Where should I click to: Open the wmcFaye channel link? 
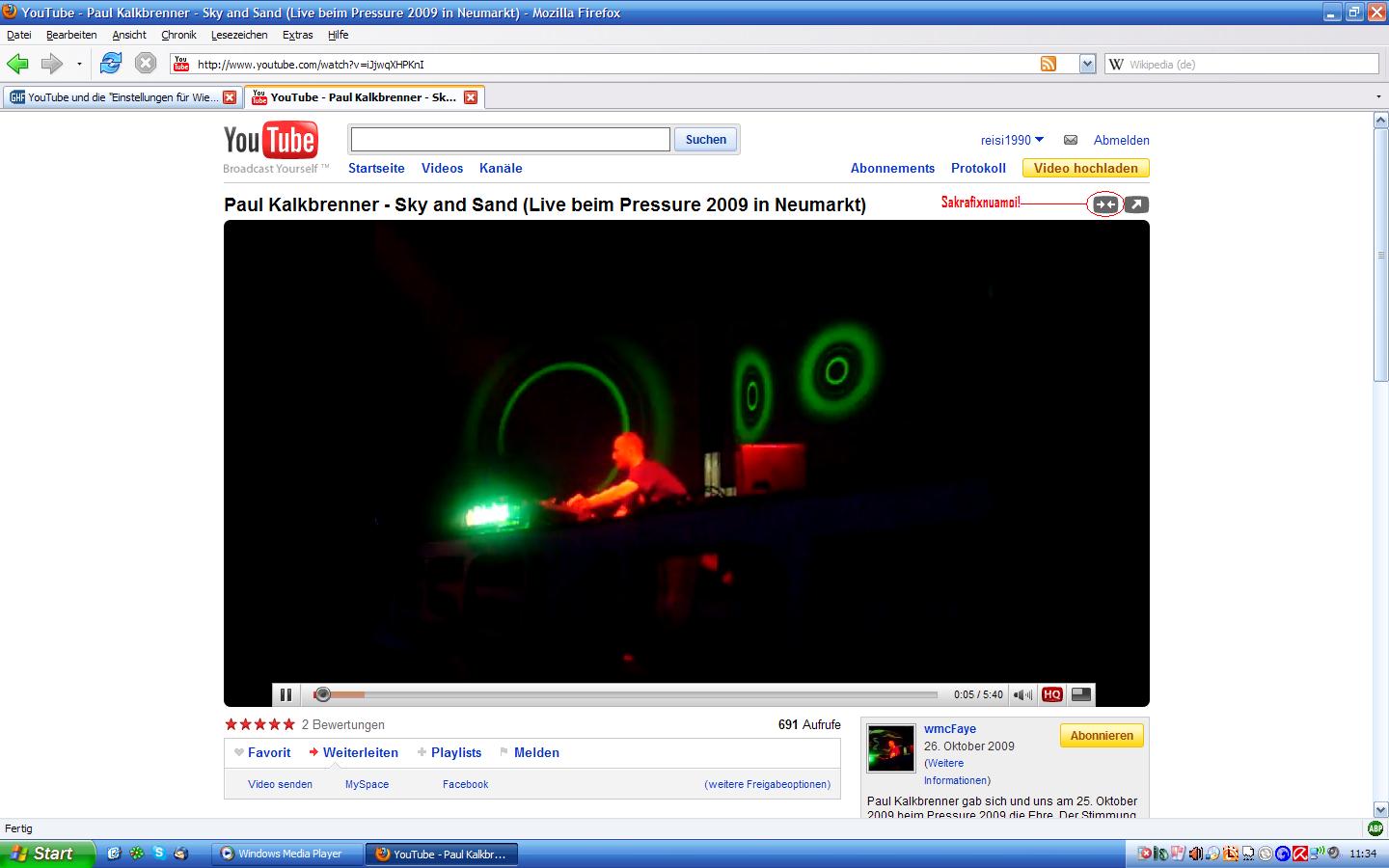(x=950, y=729)
